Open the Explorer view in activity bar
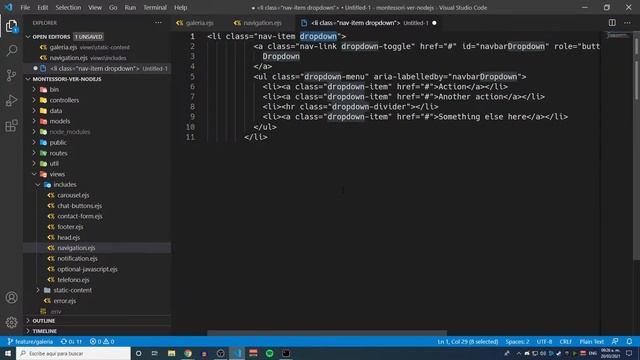Viewport: 640px width, 360px height. (x=11, y=27)
